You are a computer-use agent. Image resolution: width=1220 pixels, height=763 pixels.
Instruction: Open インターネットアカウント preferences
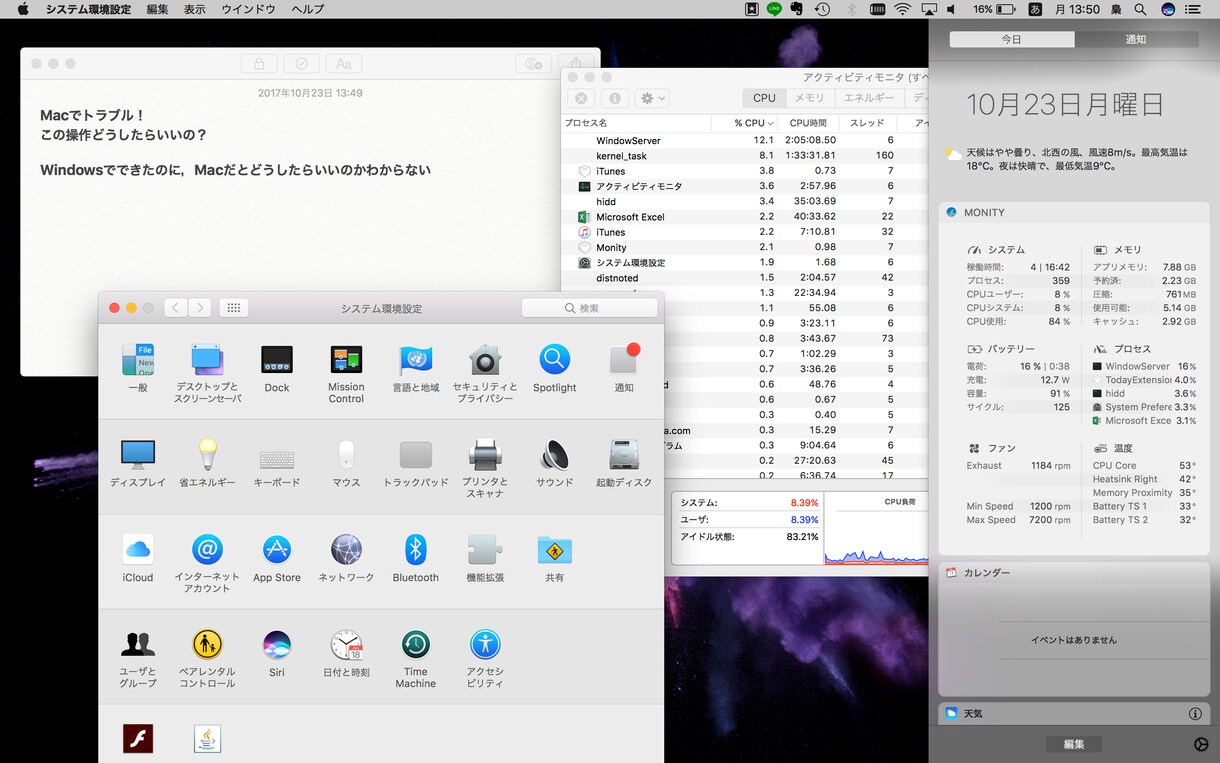[x=207, y=563]
